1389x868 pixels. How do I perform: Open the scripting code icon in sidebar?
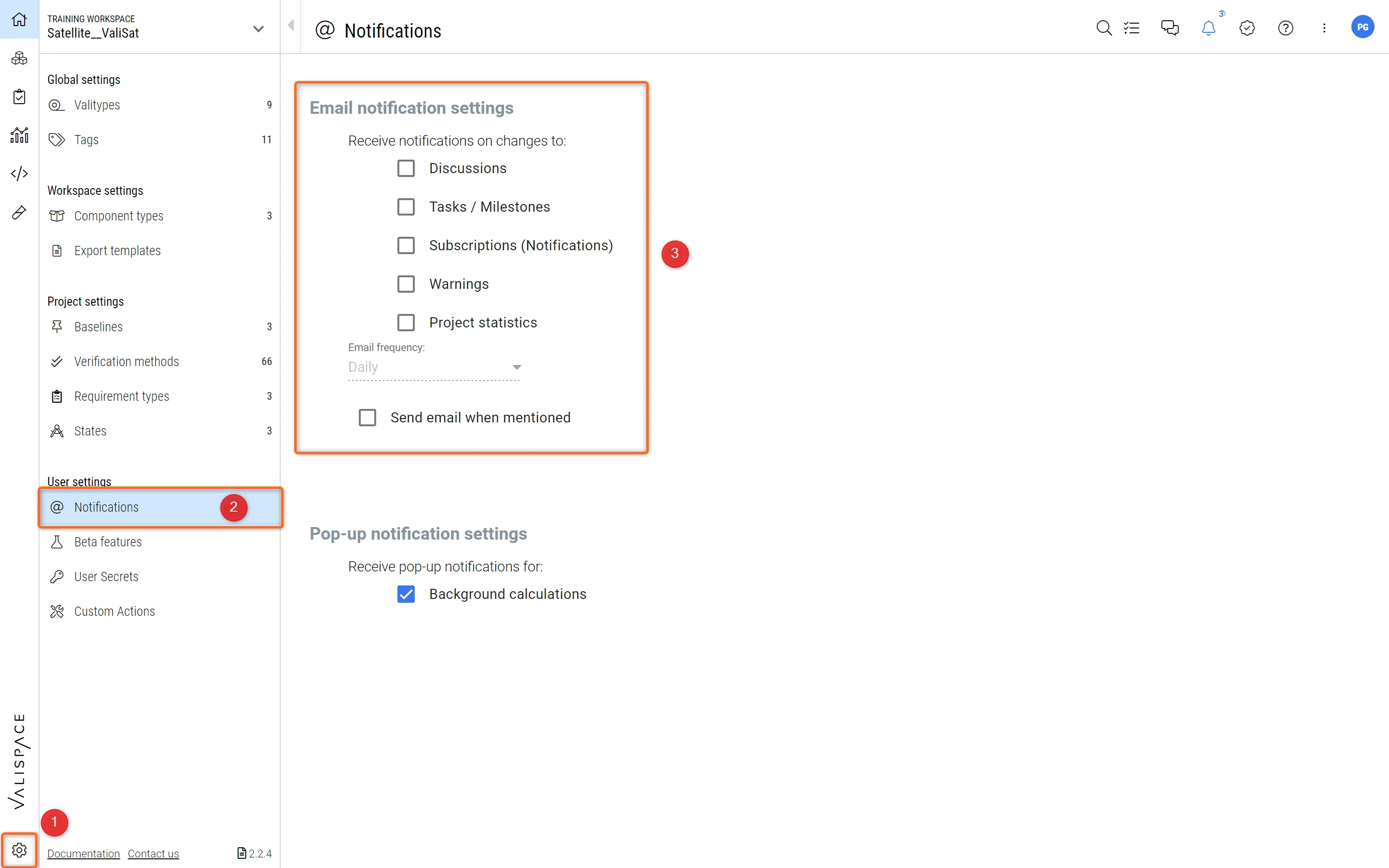(x=19, y=174)
